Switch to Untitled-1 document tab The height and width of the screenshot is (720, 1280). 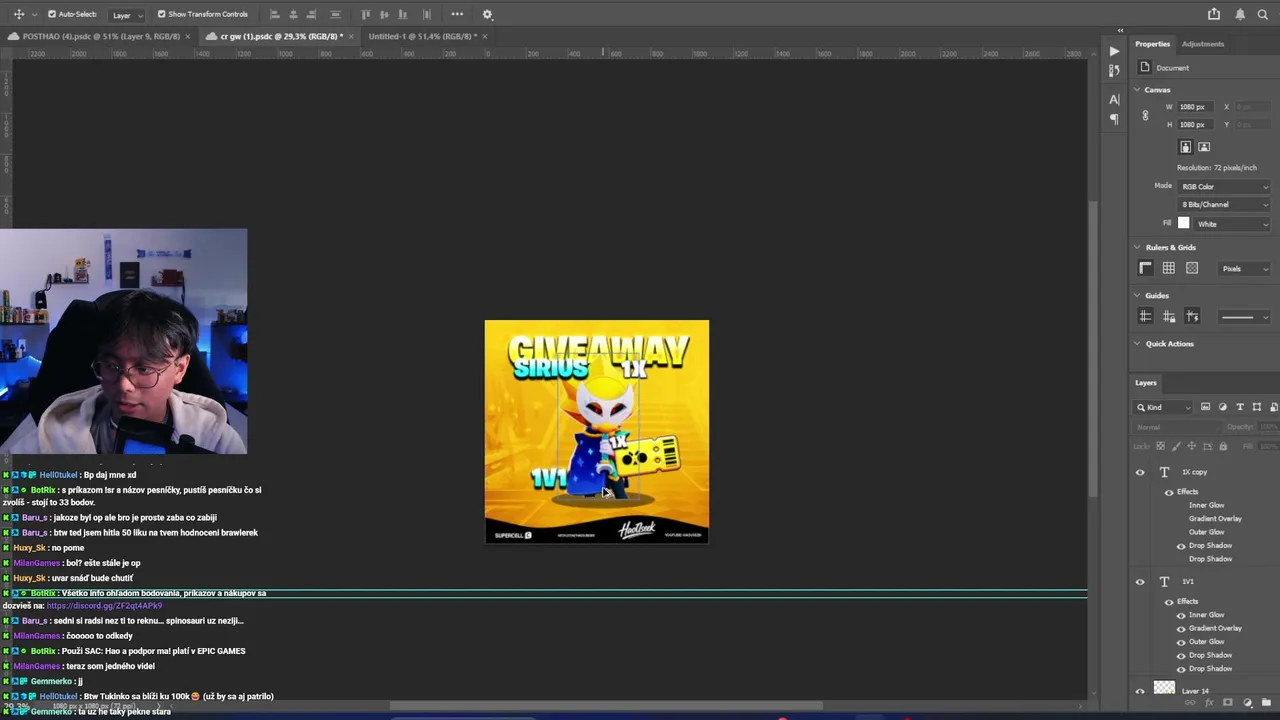422,36
